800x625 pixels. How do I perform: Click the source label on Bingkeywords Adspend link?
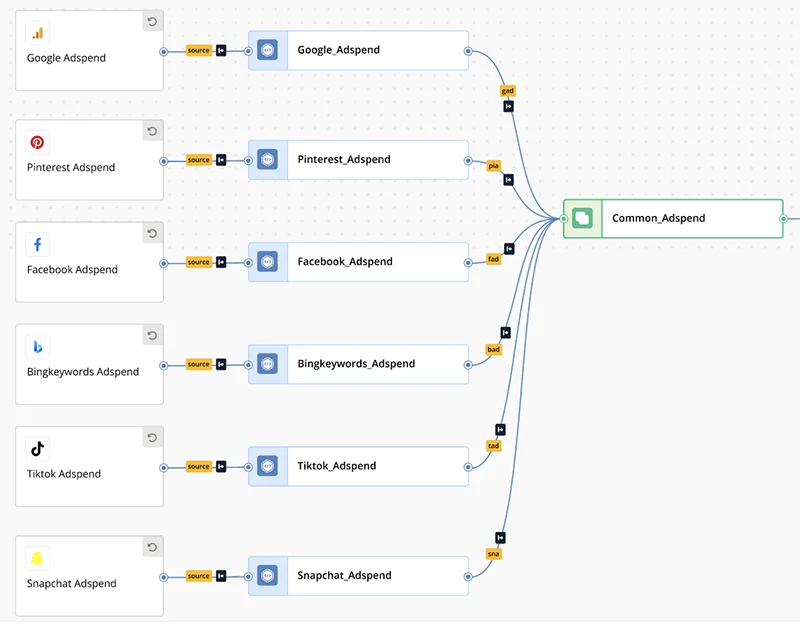pos(198,364)
